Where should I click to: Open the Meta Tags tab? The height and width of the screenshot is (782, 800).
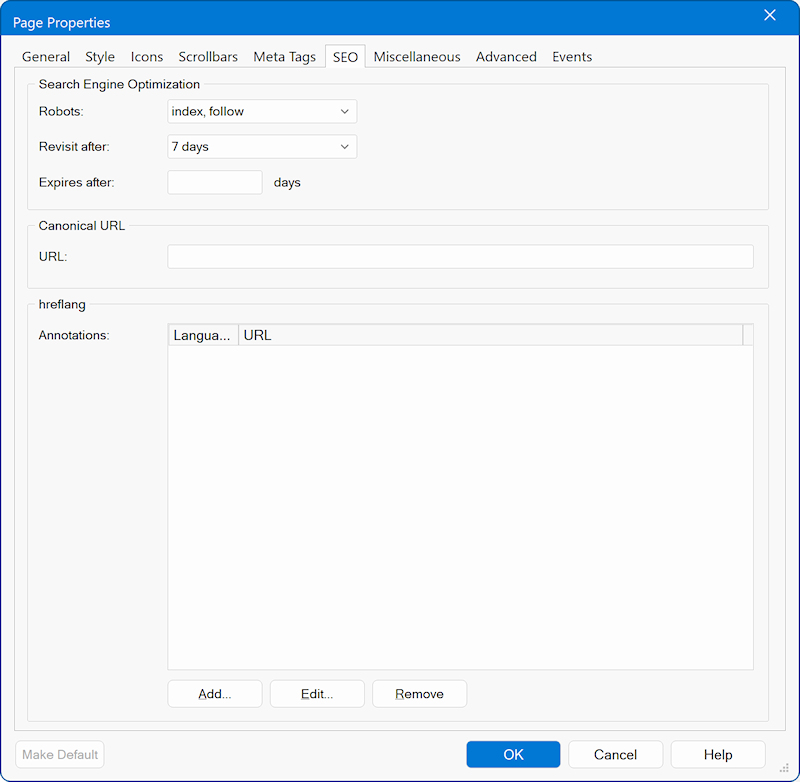point(284,57)
